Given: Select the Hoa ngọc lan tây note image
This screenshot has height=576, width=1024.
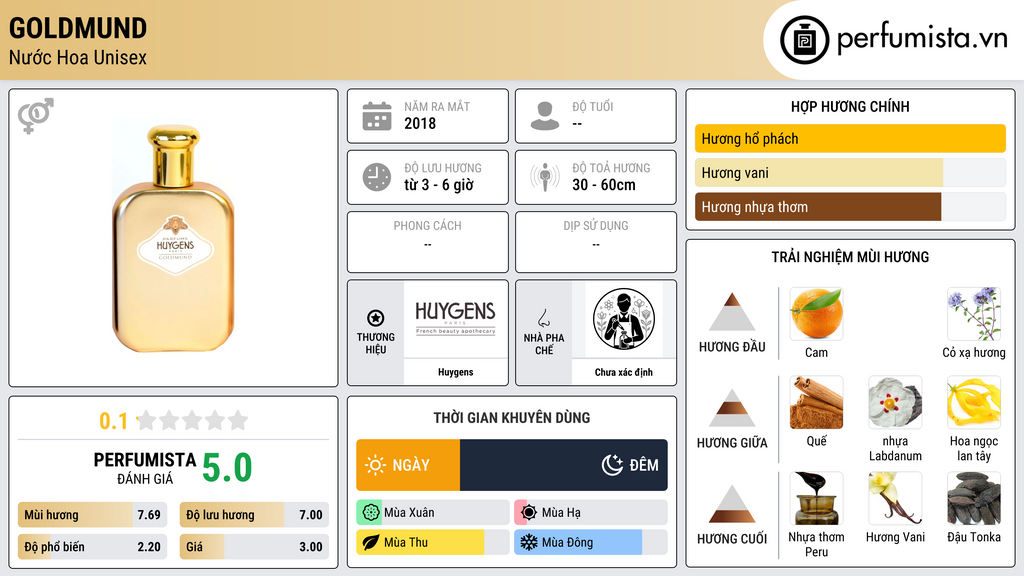Looking at the screenshot, I should [x=974, y=402].
